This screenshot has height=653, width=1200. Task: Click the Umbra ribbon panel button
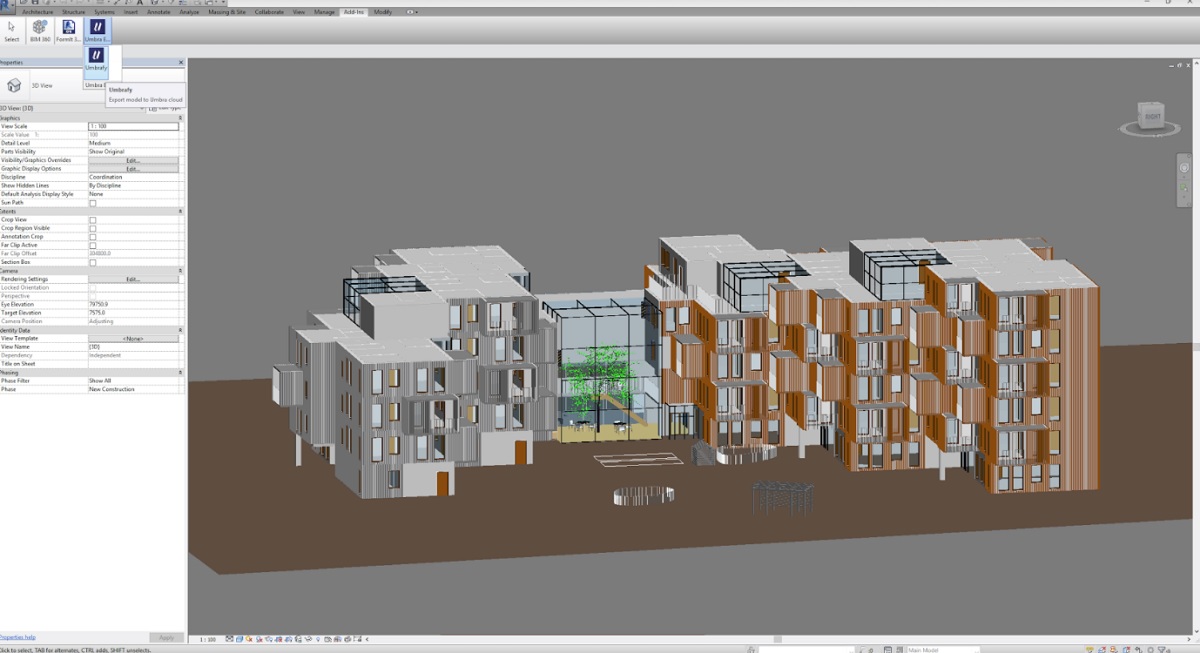97,30
